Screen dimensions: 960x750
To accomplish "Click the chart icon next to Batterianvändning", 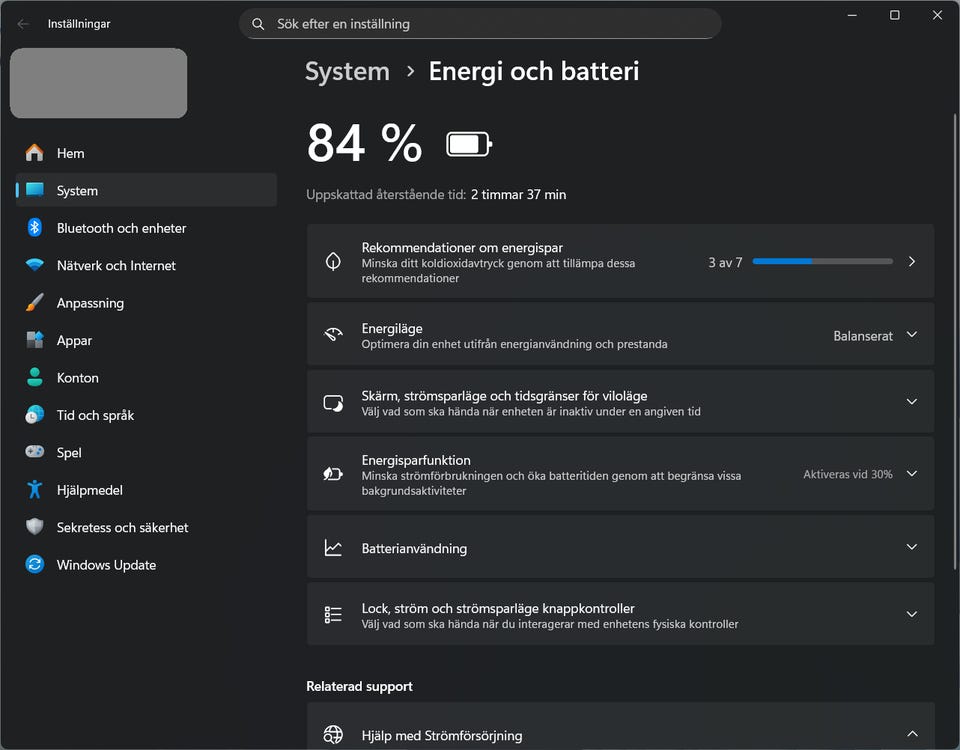I will (333, 547).
